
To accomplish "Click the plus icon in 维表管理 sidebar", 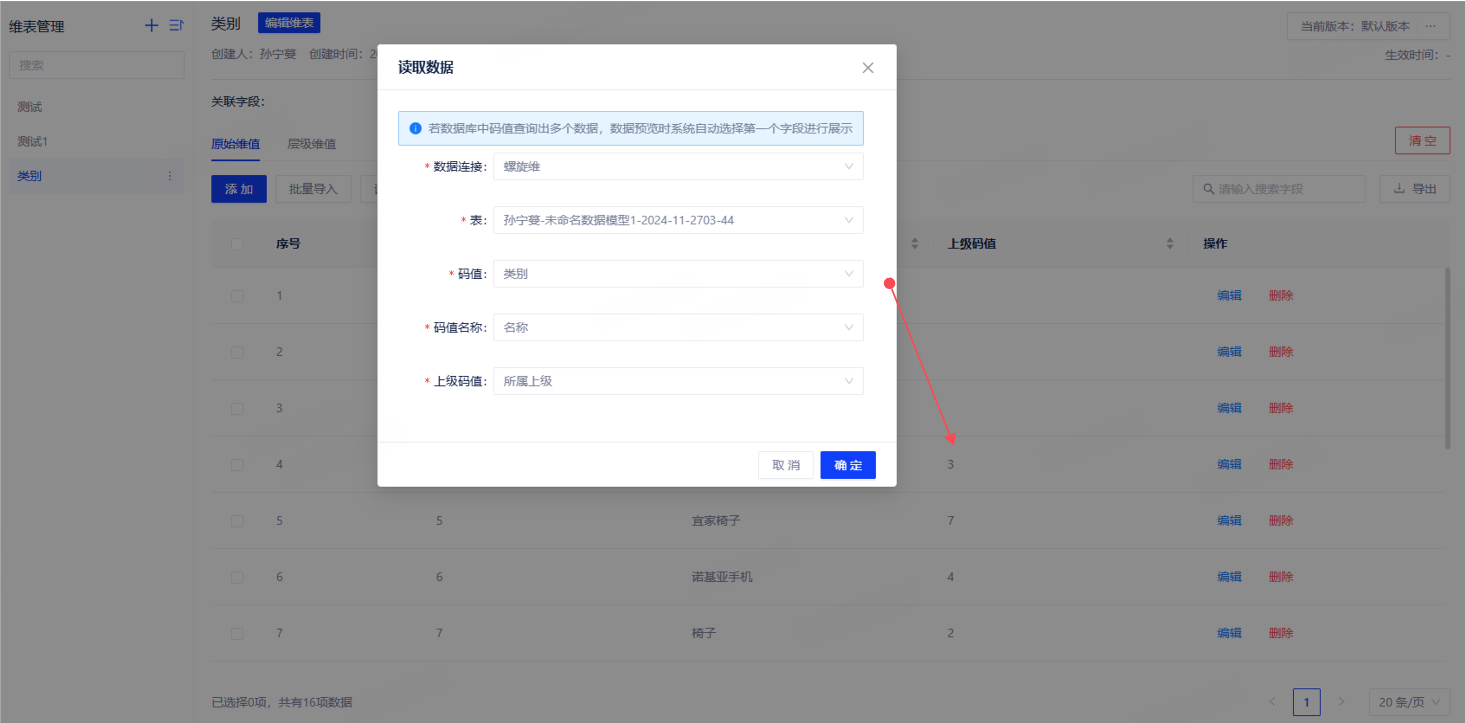I will 152,26.
